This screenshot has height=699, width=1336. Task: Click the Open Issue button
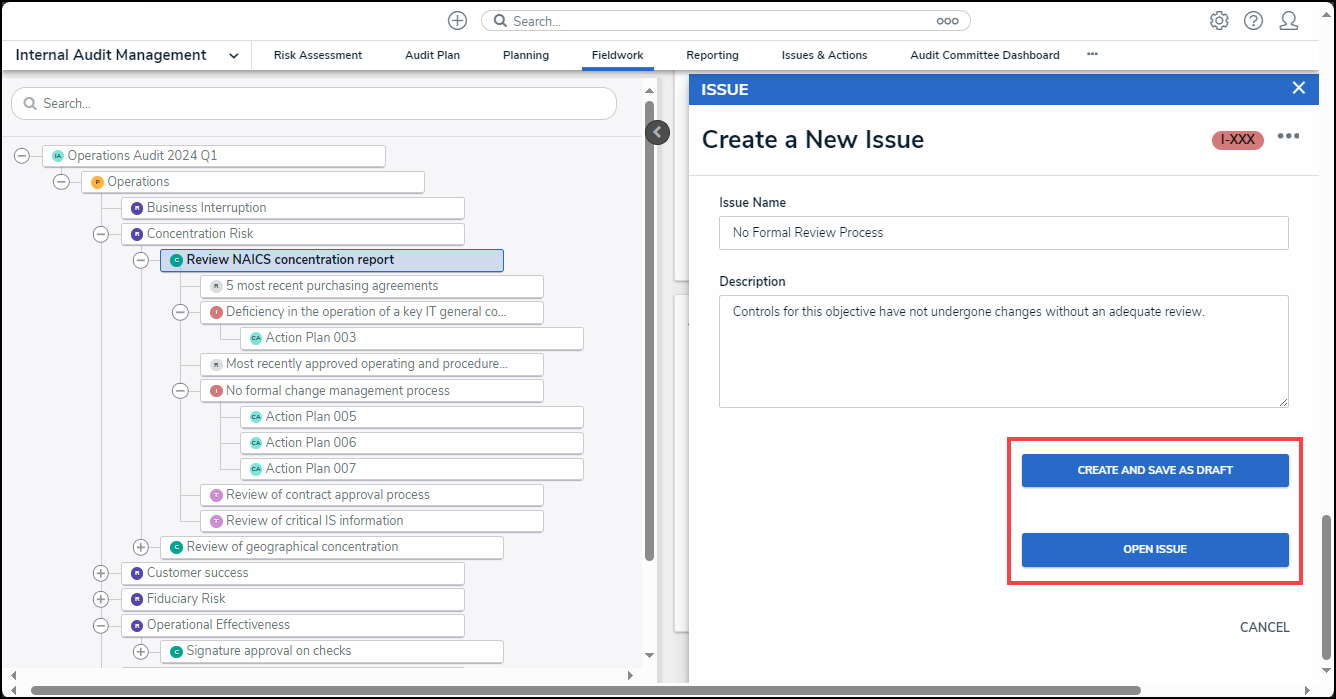click(x=1154, y=549)
